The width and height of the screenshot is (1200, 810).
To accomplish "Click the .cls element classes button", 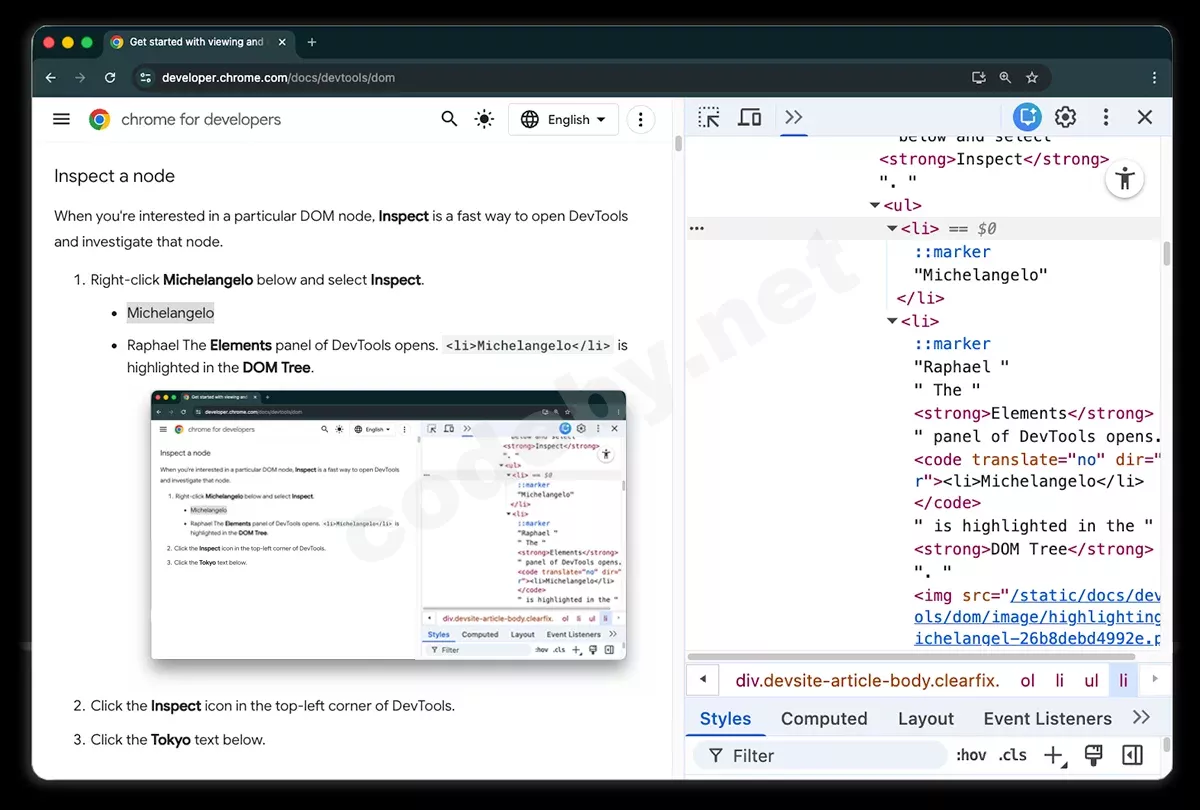I will coord(1013,755).
